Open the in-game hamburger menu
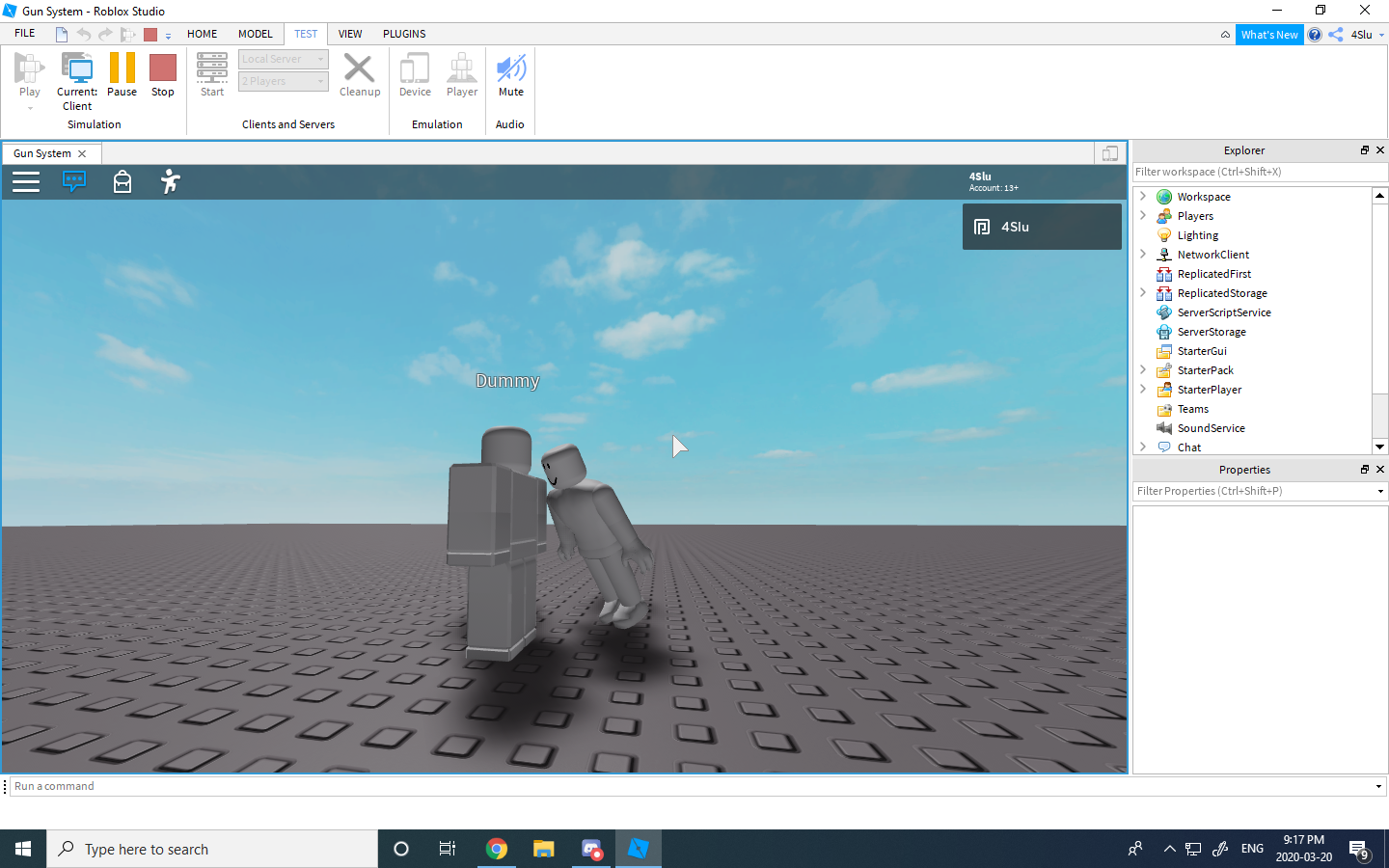This screenshot has height=868, width=1389. click(x=26, y=181)
